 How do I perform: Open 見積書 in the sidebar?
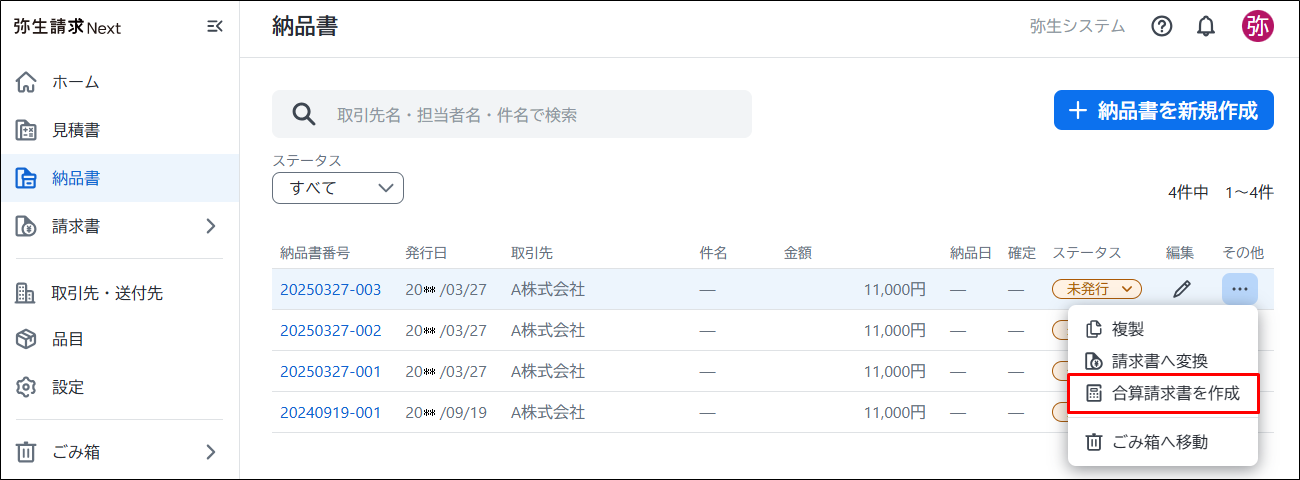pos(75,130)
